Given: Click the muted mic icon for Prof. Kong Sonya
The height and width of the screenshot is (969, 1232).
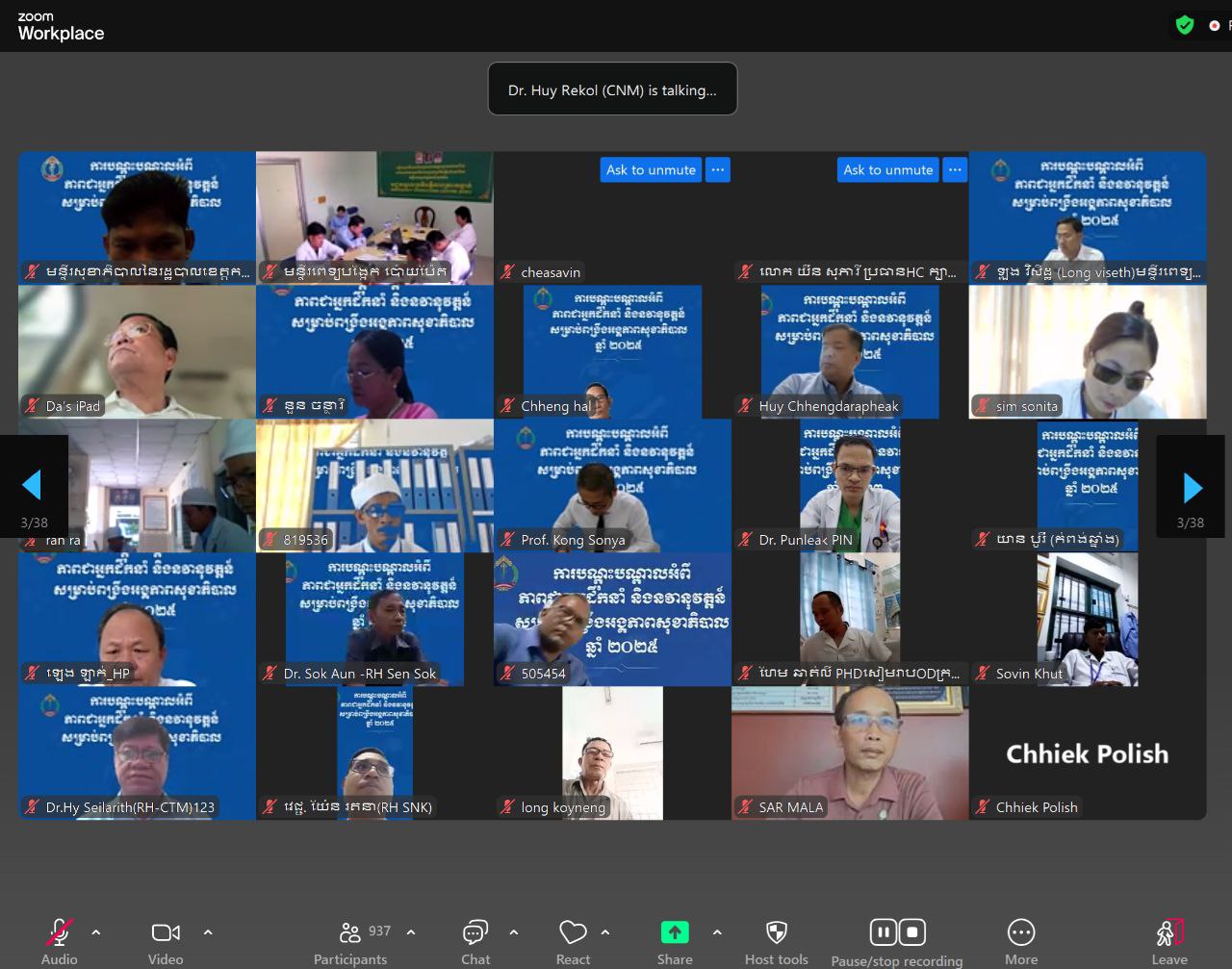Looking at the screenshot, I should (x=508, y=540).
